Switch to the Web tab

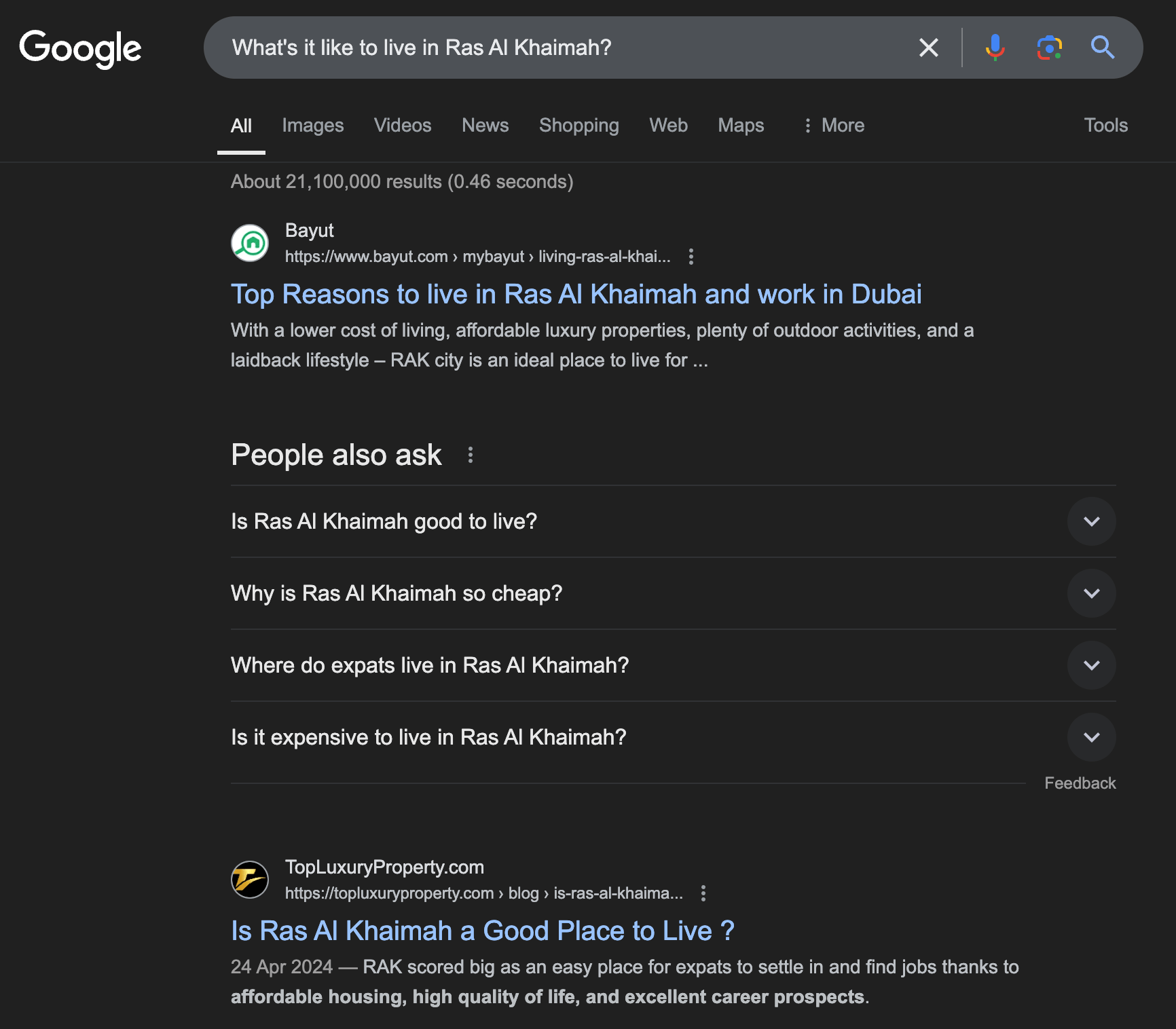pos(668,126)
